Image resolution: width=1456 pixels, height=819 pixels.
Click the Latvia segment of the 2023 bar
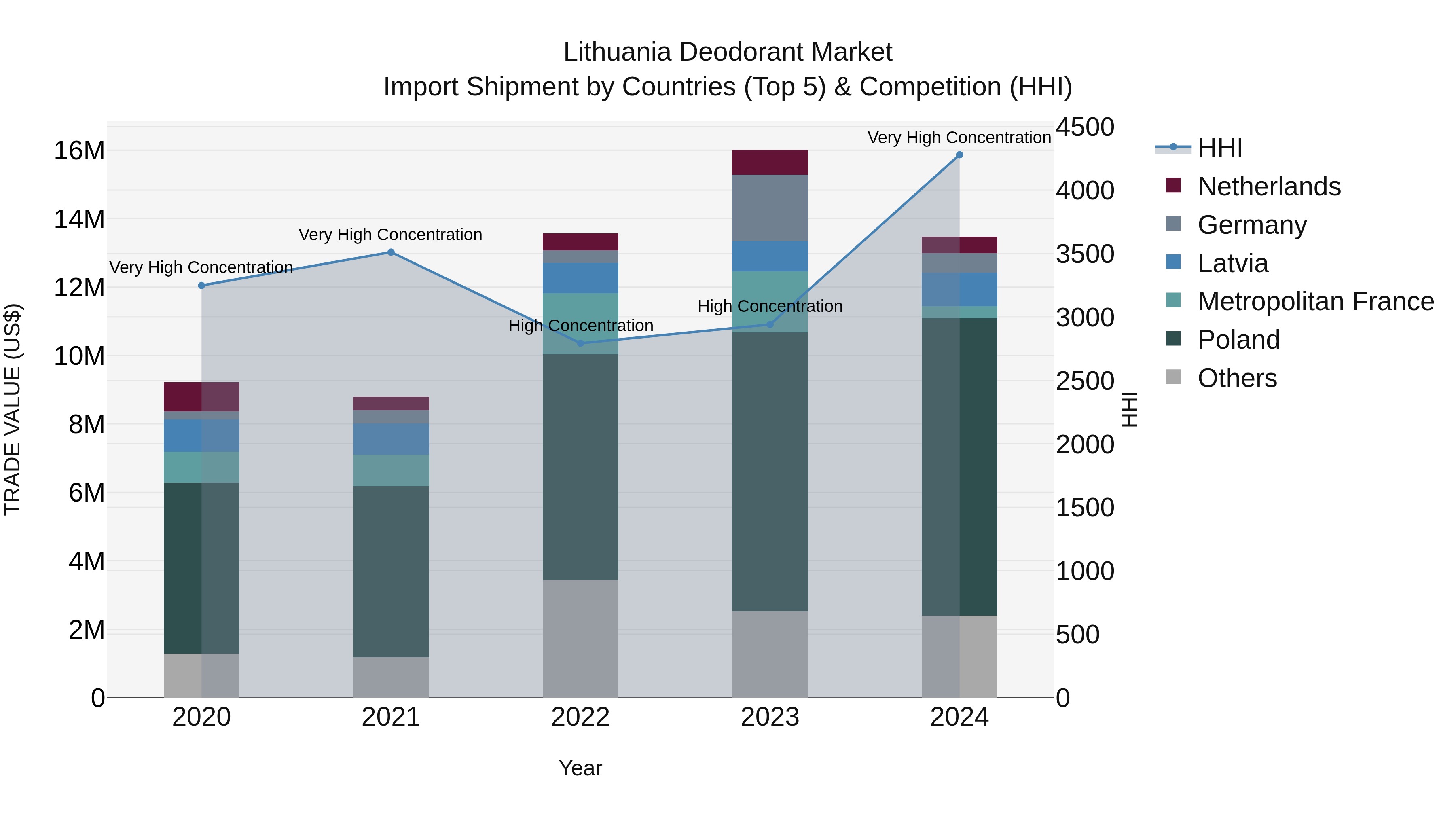(x=770, y=256)
